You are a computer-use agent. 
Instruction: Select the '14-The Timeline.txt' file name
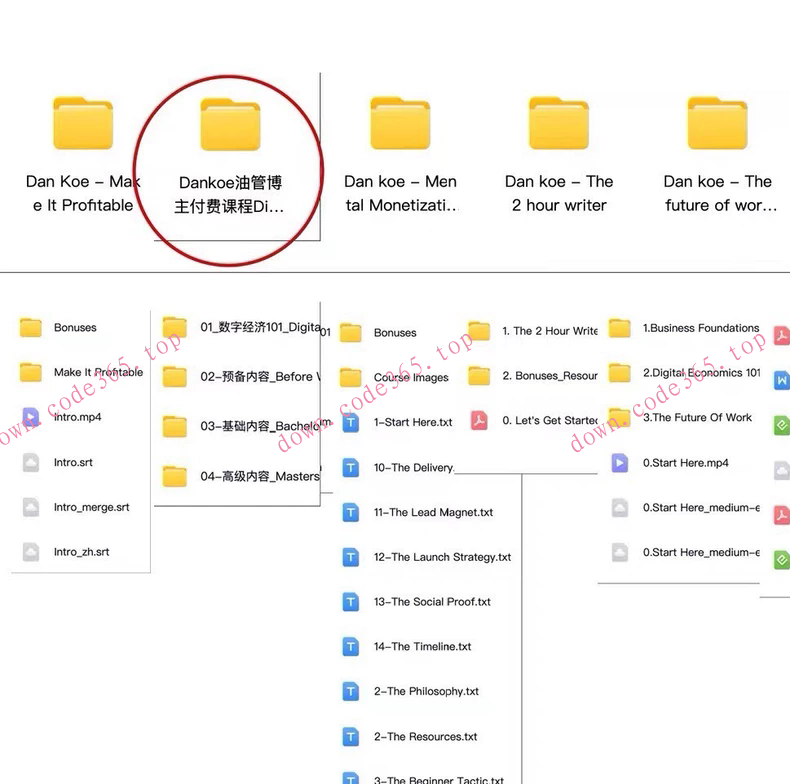click(422, 647)
